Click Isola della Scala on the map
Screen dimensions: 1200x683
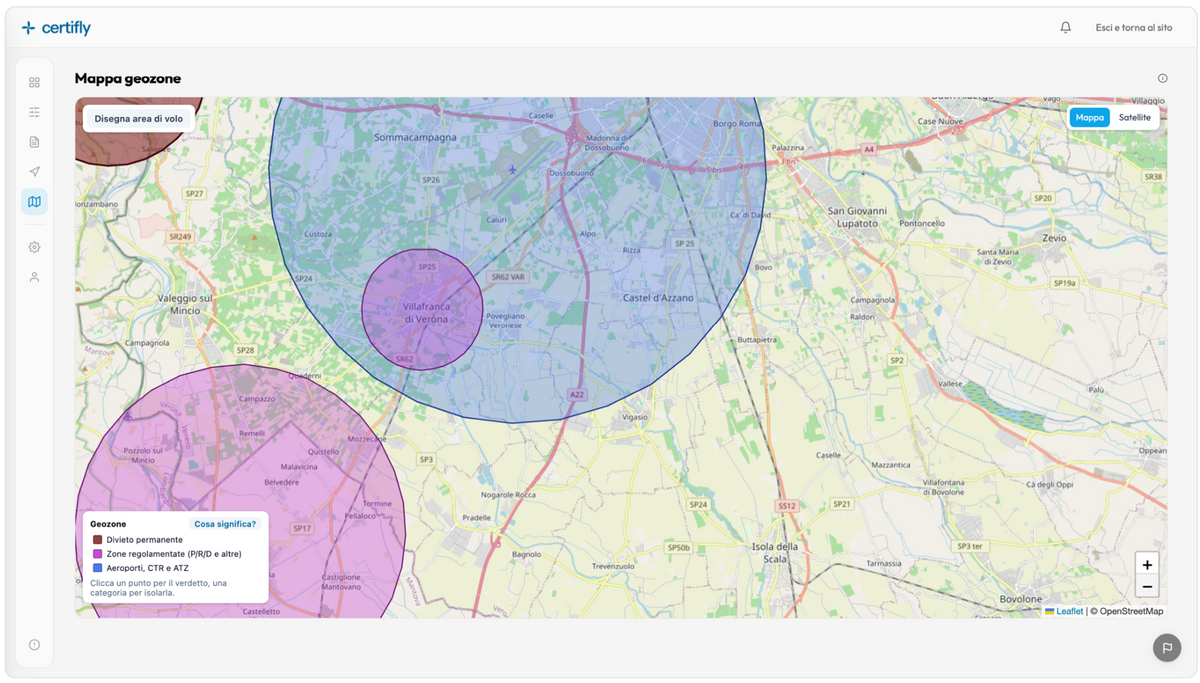775,553
